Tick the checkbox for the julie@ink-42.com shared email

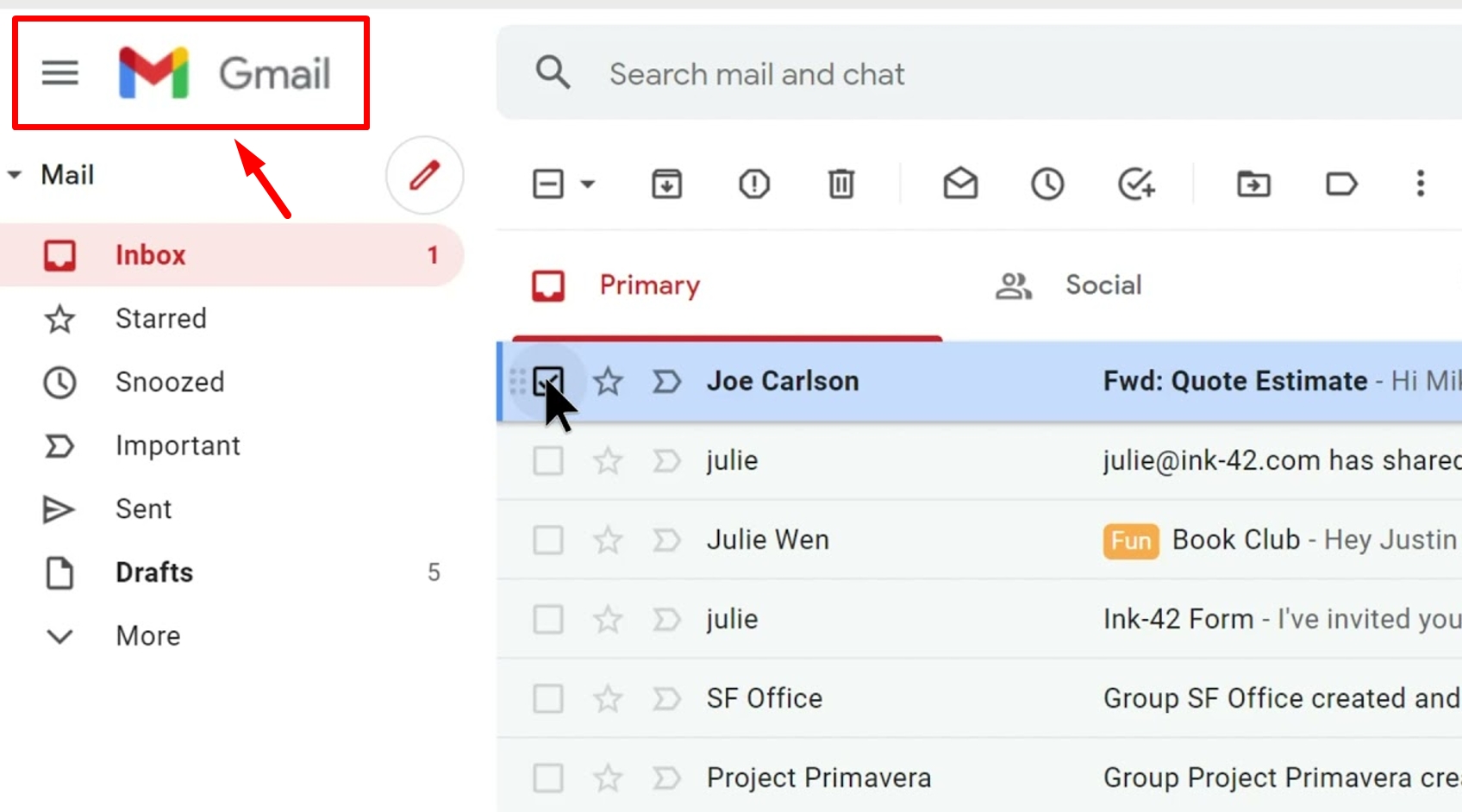point(548,461)
